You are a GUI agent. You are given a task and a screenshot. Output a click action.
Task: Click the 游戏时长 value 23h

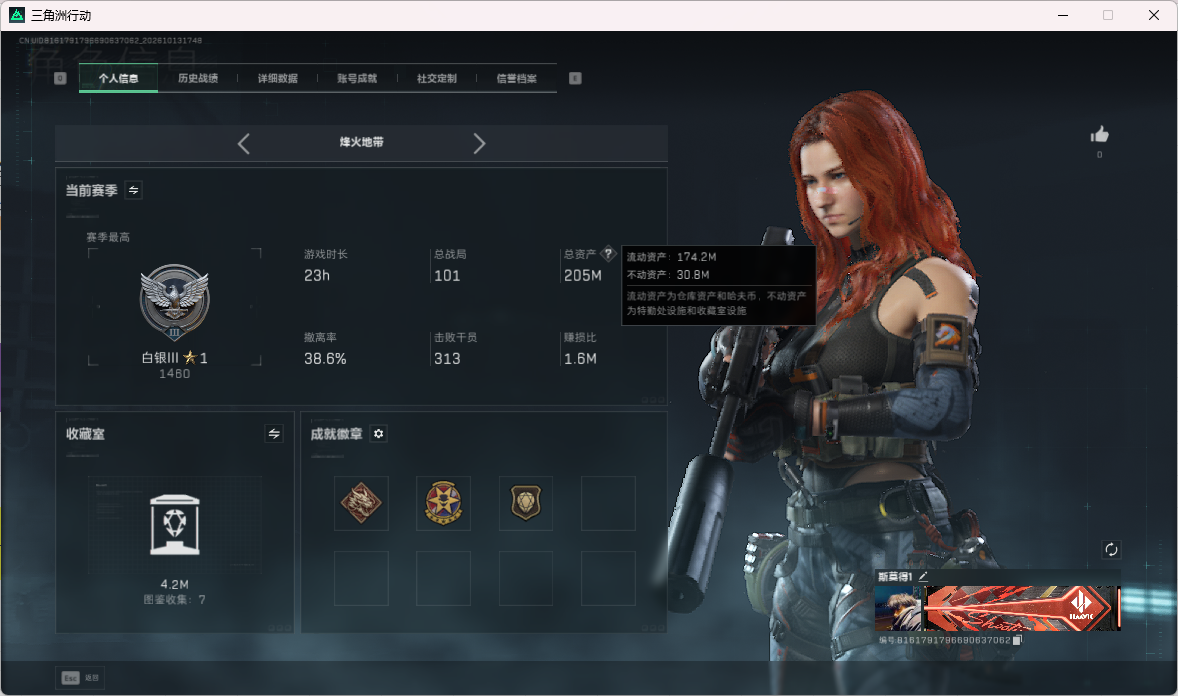pos(317,276)
